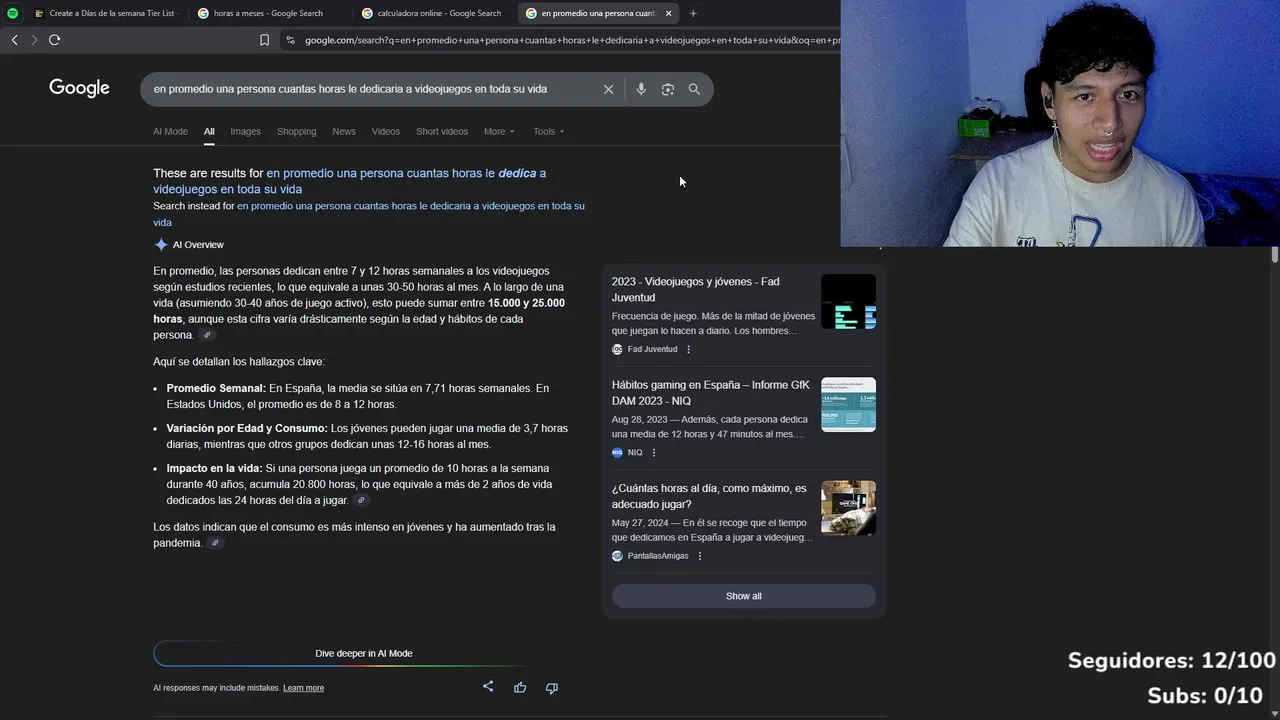Open source link icon after 'a jugar.'

click(x=361, y=500)
